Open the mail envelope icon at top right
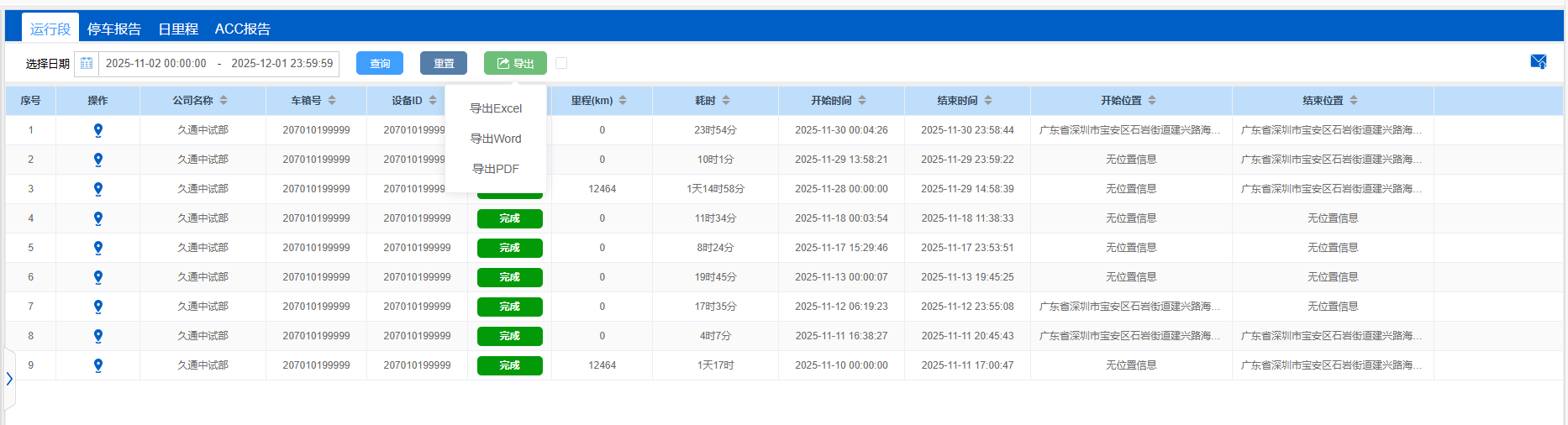Screen dimensions: 1568x425 click(1538, 62)
